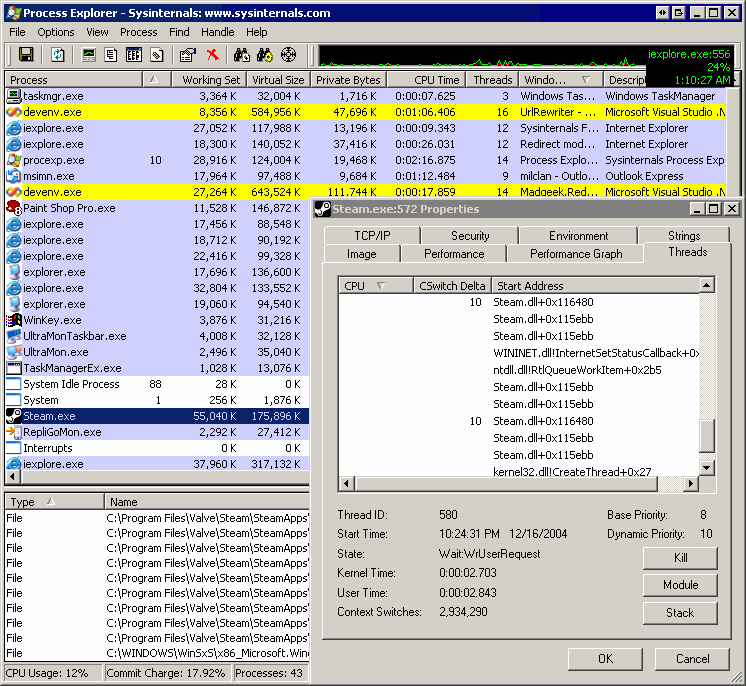Open the Find menu
Image resolution: width=746 pixels, height=686 pixels.
coord(179,32)
